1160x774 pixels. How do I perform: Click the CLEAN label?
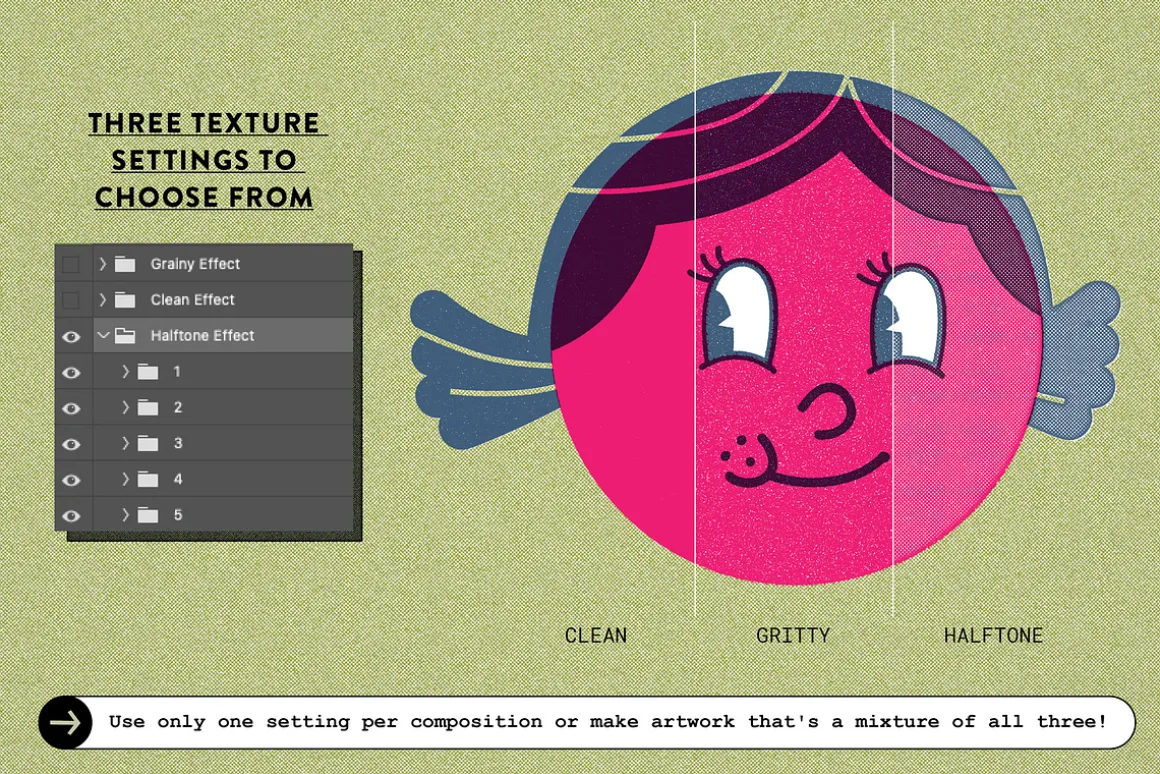[596, 636]
